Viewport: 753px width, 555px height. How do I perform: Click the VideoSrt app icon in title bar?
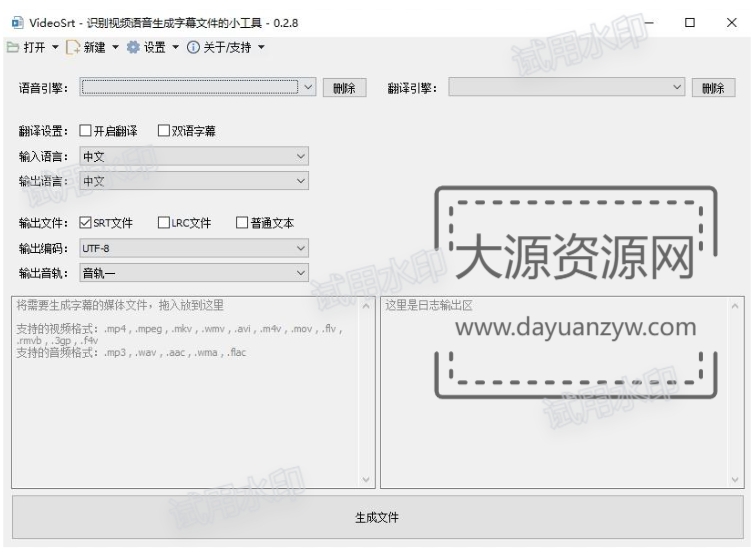[x=17, y=23]
